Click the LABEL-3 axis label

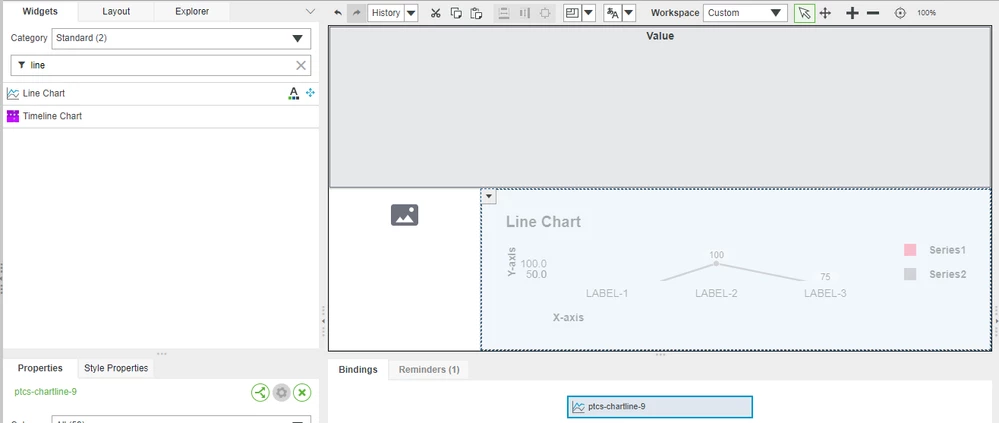coord(825,294)
